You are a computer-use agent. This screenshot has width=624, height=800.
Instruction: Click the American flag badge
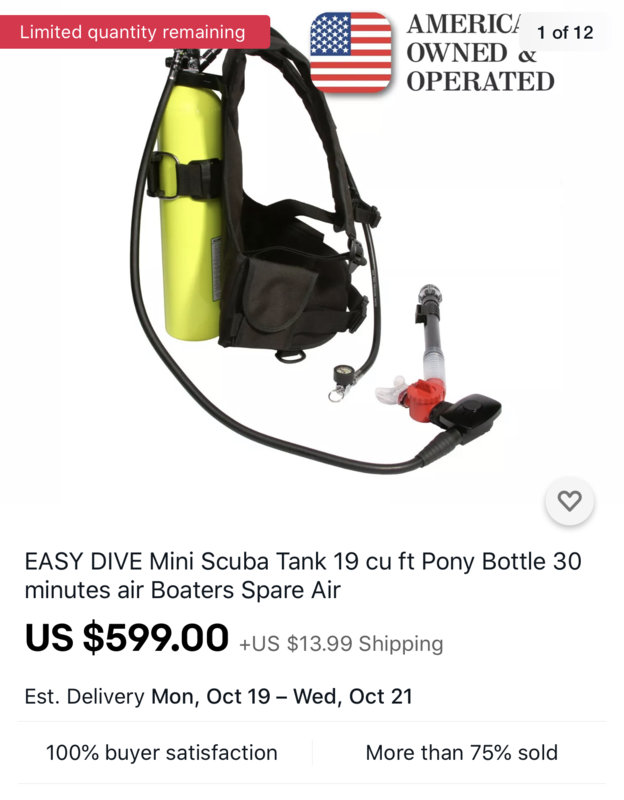[351, 53]
